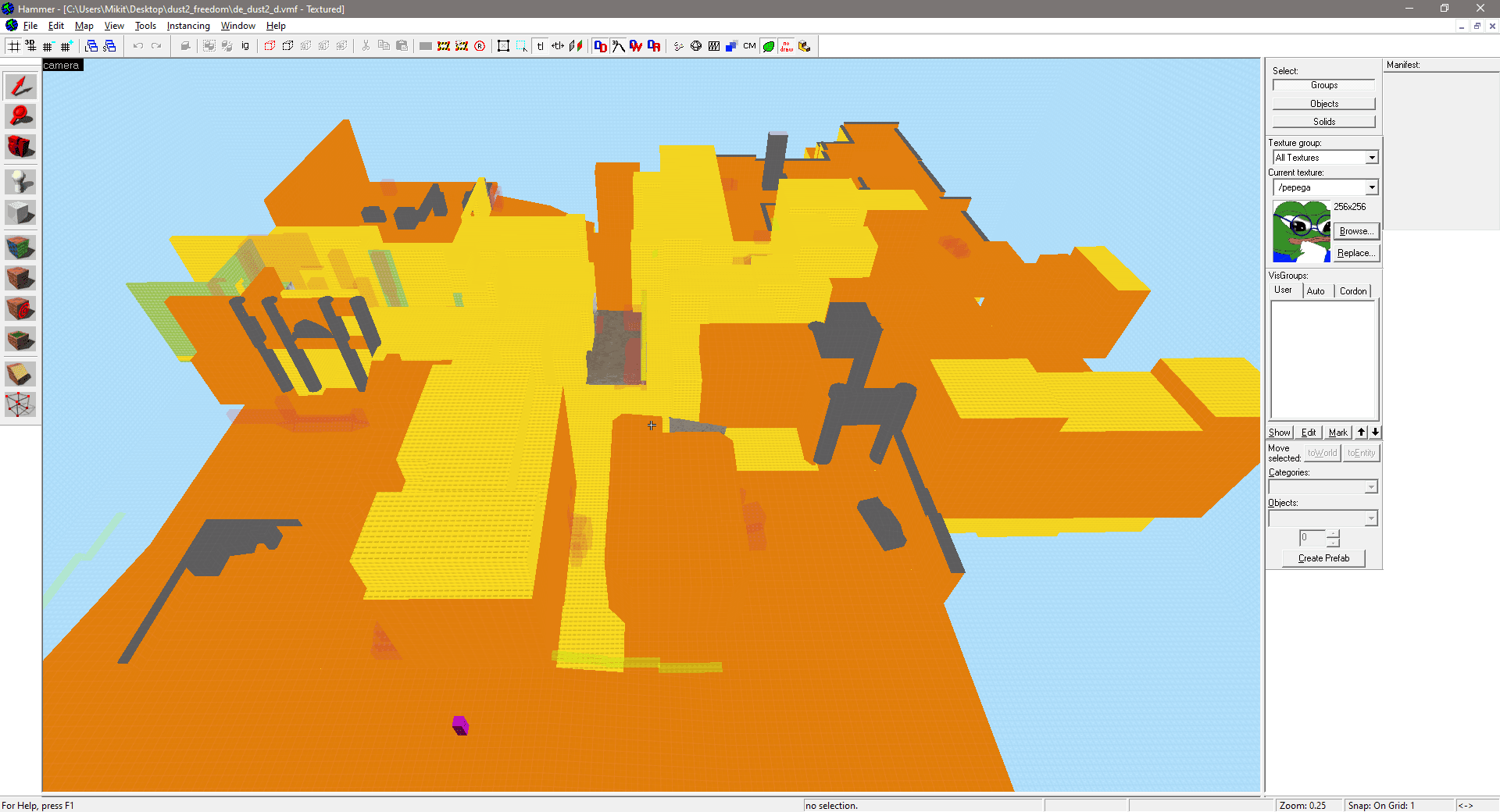Select the Apply Current Texture tool
The image size is (1500, 812).
(x=20, y=278)
